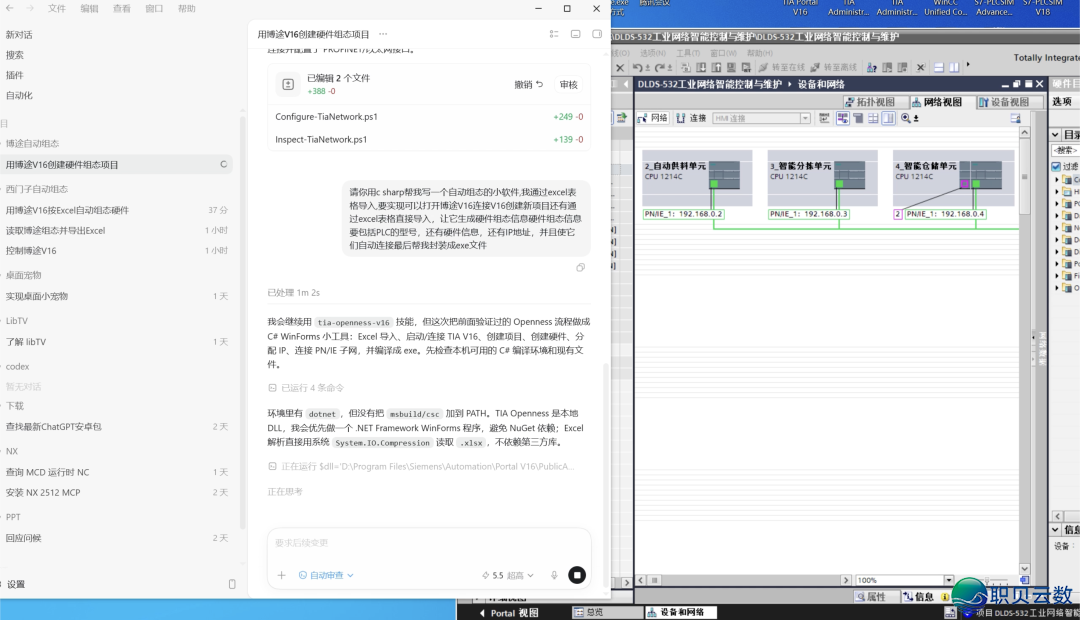This screenshot has height=620, width=1080.
Task: Click the relations icon beside HMI connection box
Action: pyautogui.click(x=824, y=118)
